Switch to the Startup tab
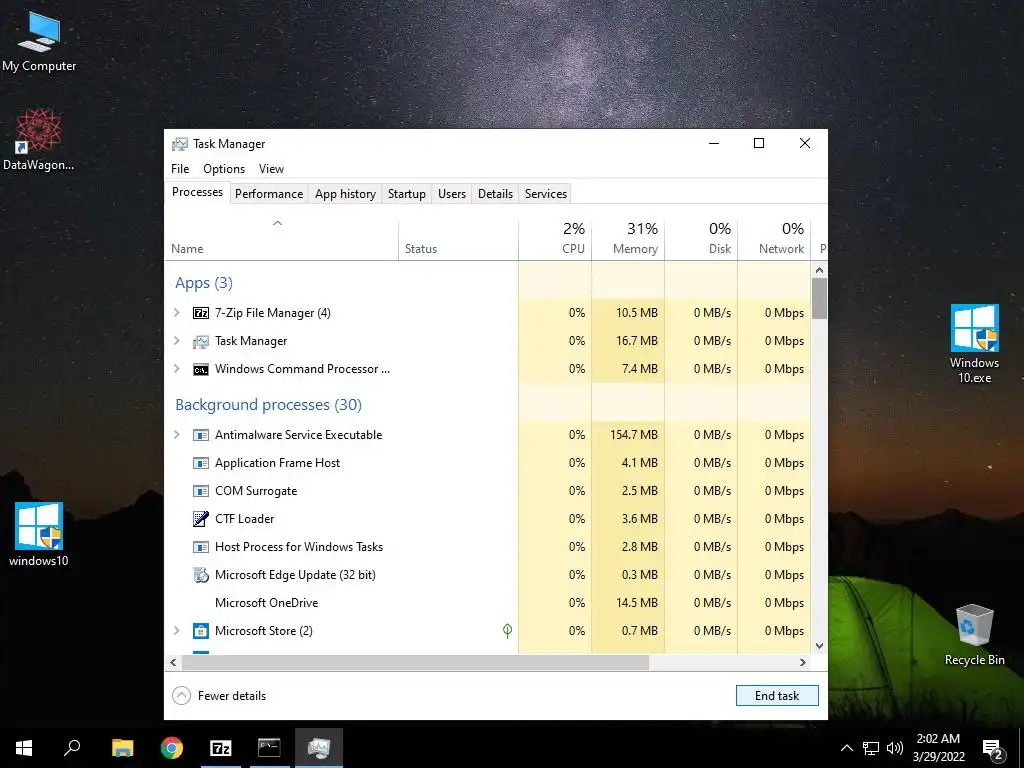This screenshot has width=1024, height=768. (x=406, y=194)
